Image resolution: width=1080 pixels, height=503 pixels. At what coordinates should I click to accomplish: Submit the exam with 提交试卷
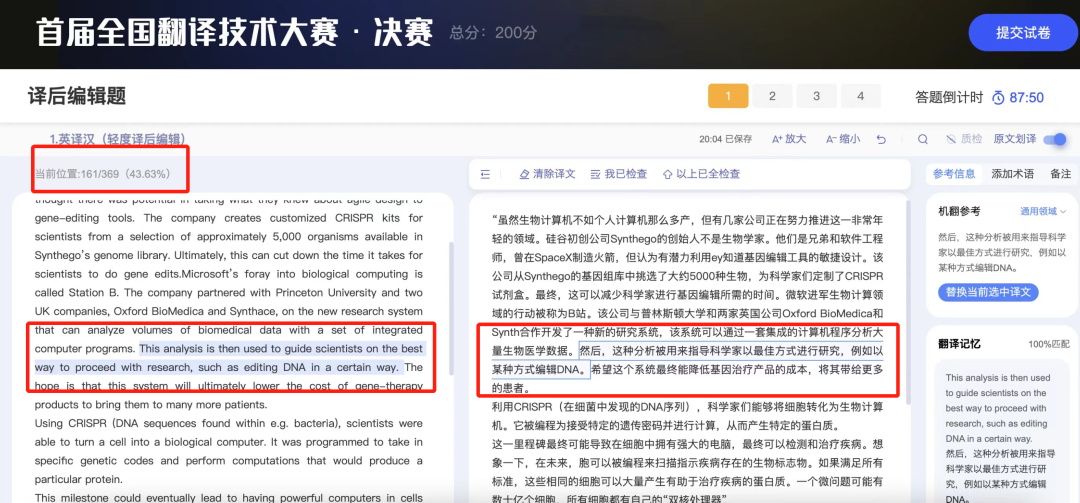click(1022, 33)
